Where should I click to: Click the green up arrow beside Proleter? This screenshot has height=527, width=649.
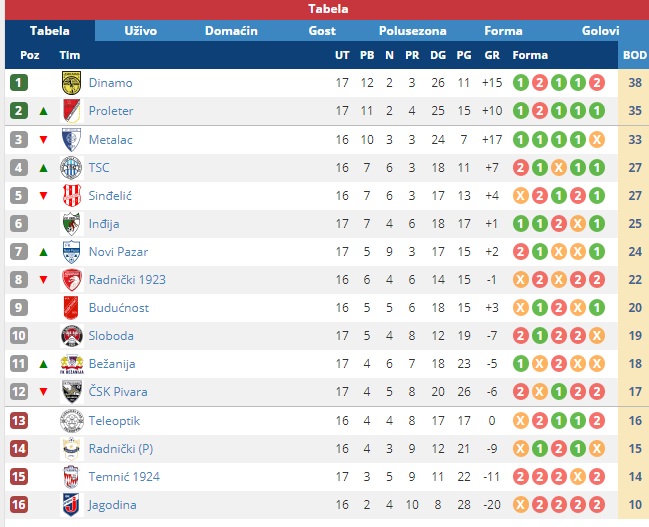tap(43, 111)
